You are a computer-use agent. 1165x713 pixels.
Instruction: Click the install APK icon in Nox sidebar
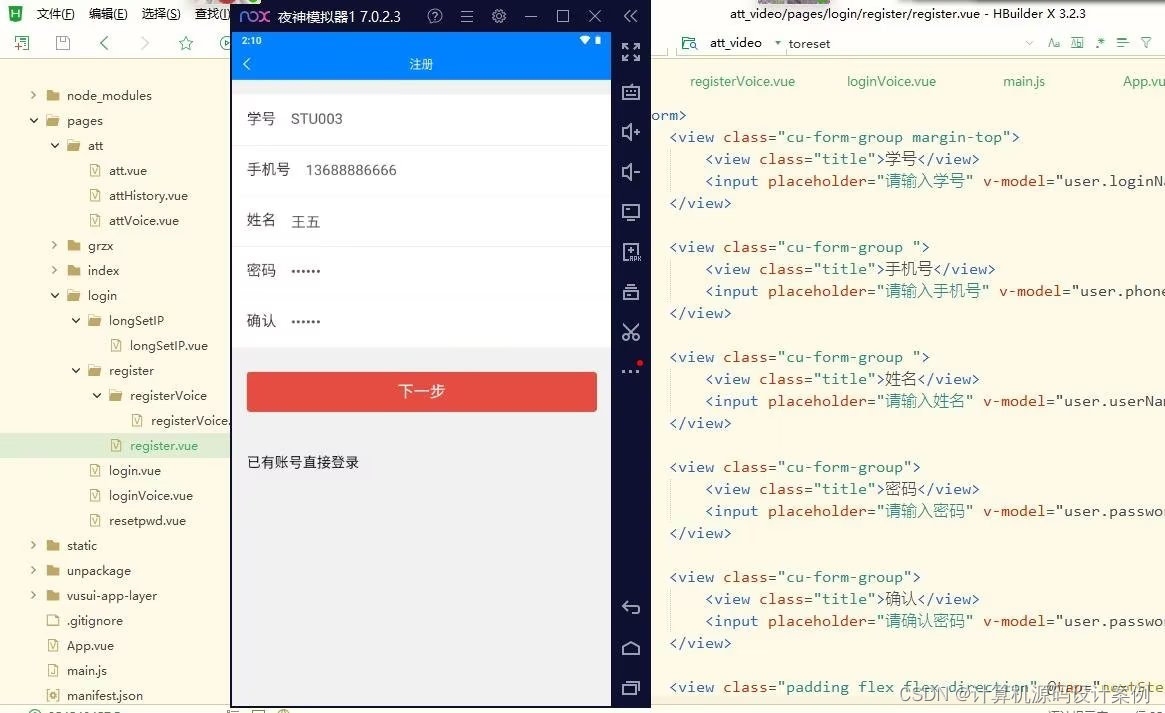tap(631, 252)
